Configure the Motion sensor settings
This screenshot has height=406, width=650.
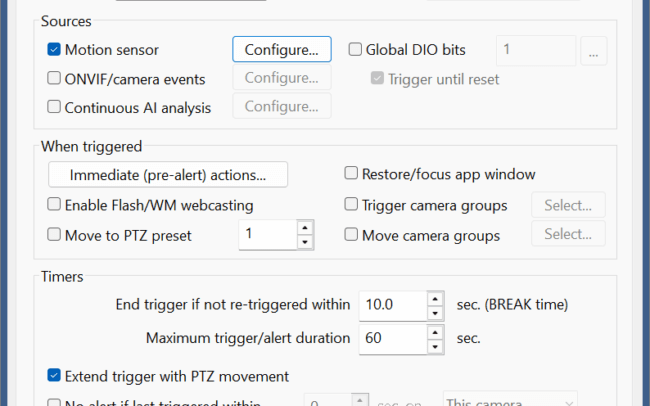point(282,49)
